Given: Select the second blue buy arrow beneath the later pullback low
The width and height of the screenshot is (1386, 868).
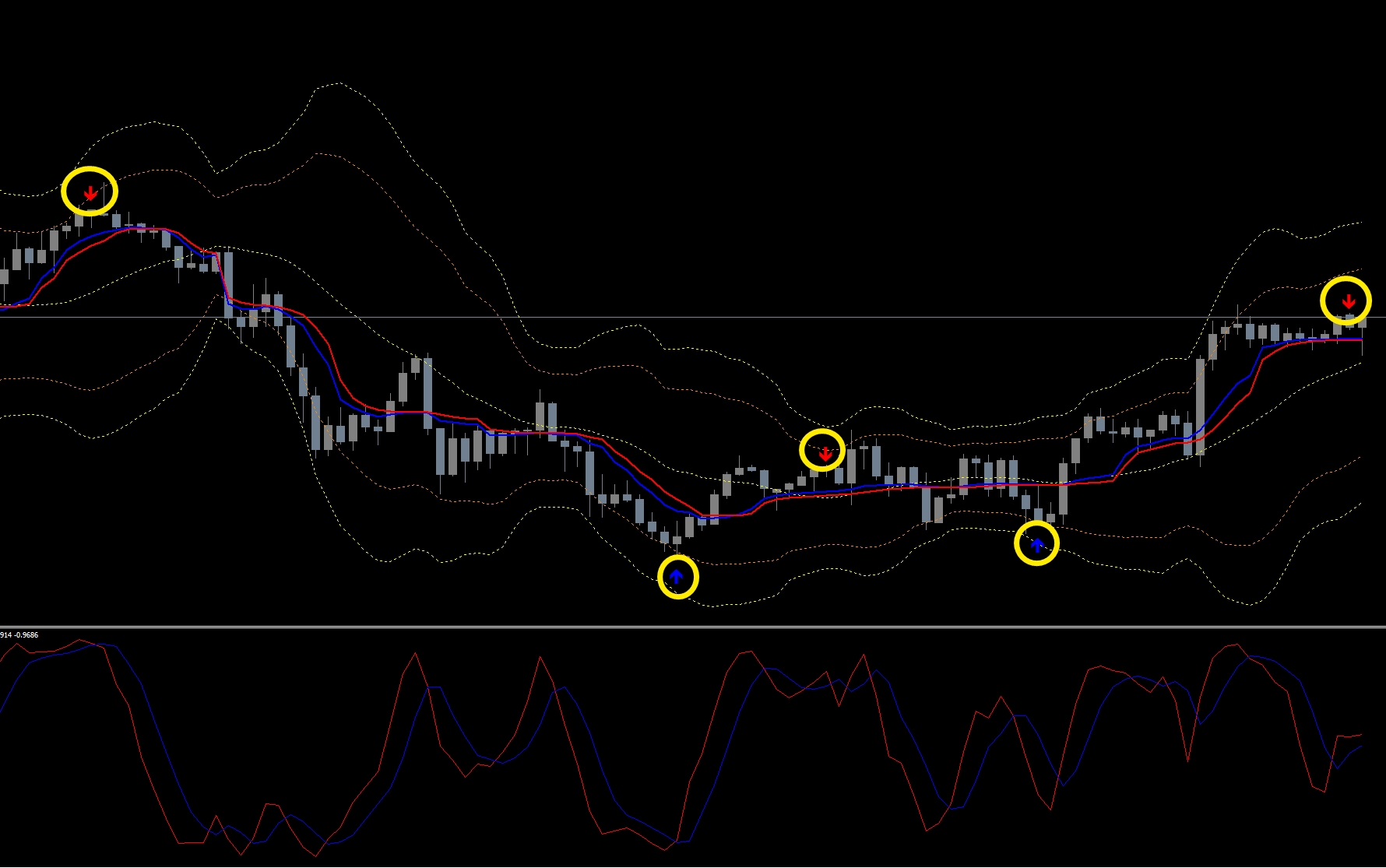Looking at the screenshot, I should pyautogui.click(x=1037, y=544).
